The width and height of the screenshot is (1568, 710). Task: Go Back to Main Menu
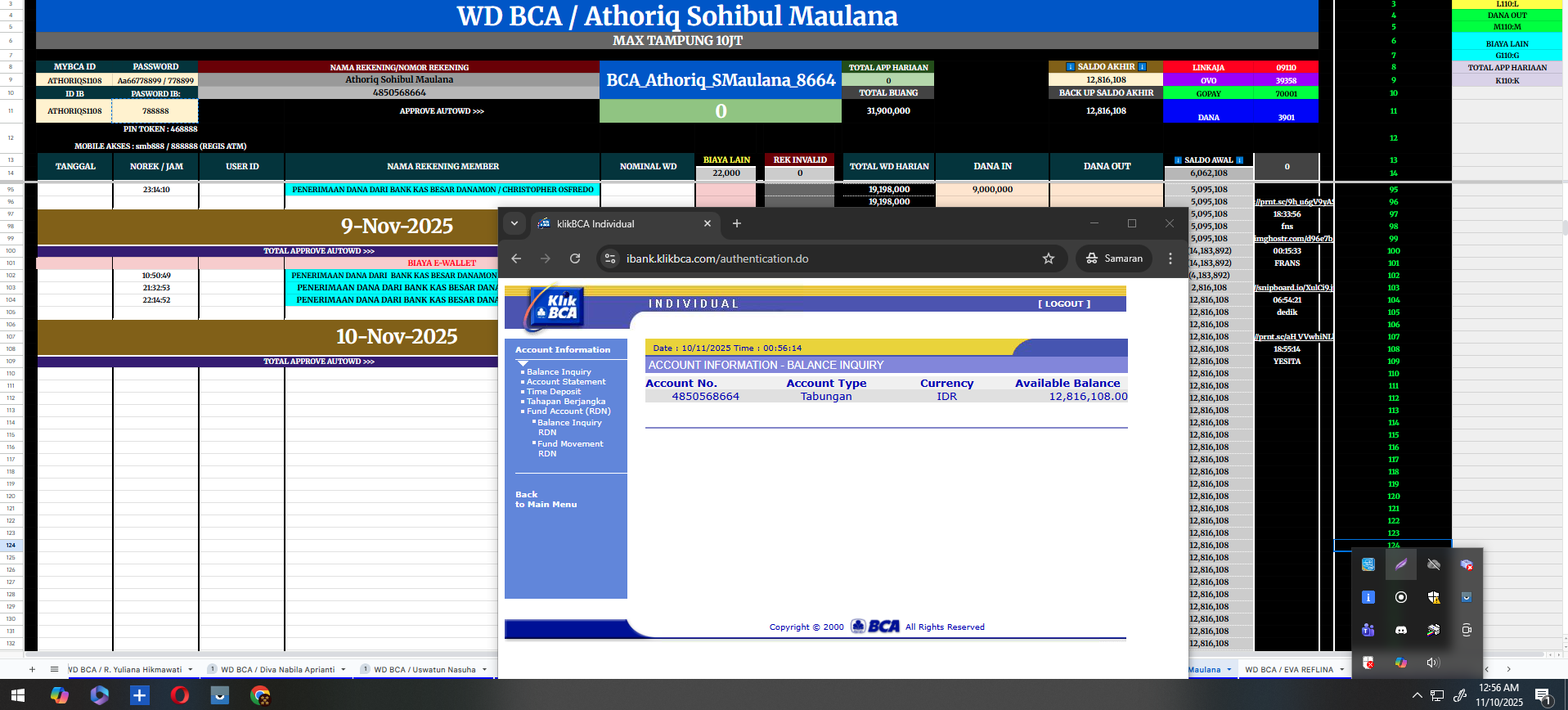546,500
